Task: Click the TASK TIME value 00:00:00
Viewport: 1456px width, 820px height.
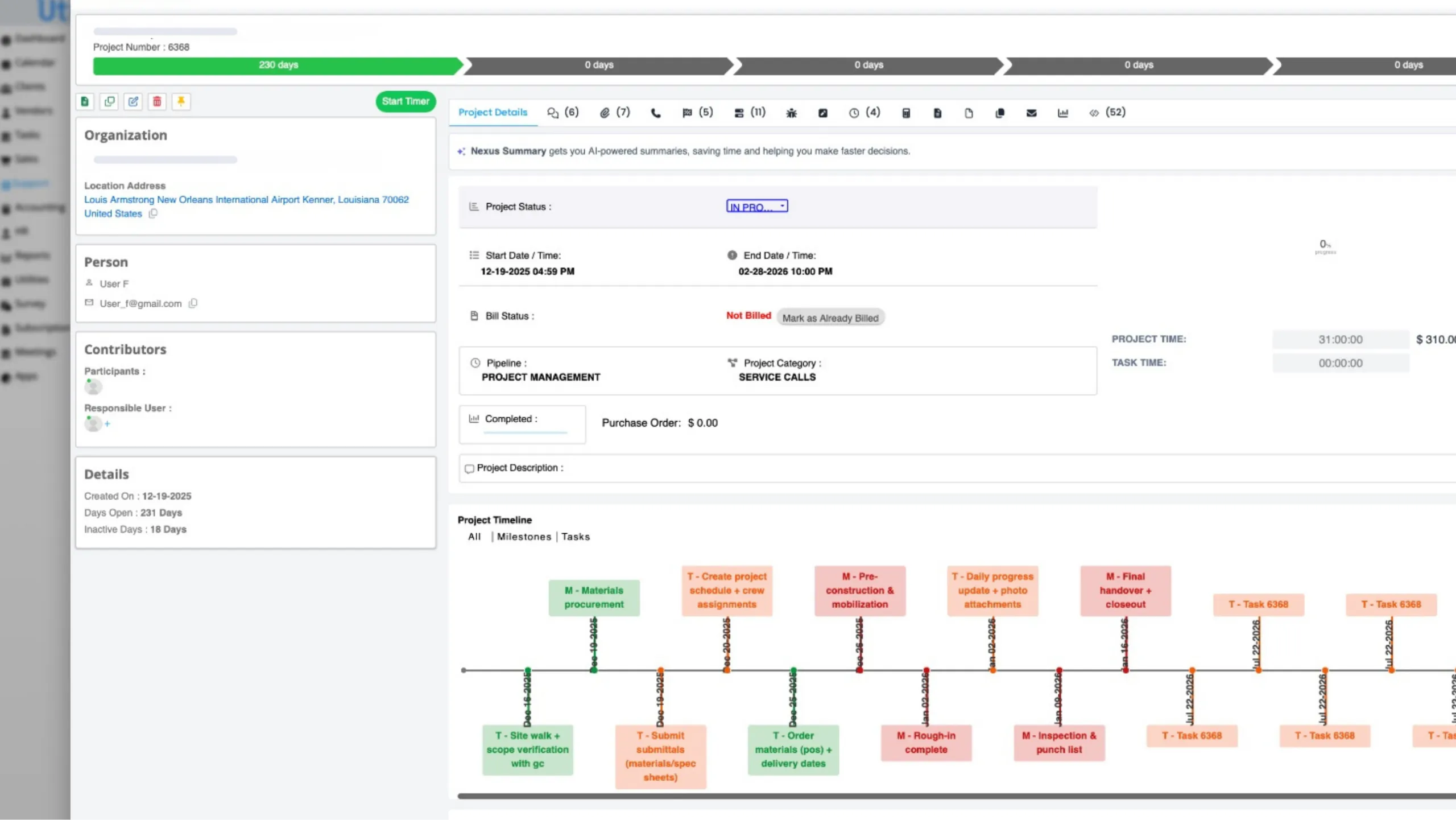Action: (1341, 363)
